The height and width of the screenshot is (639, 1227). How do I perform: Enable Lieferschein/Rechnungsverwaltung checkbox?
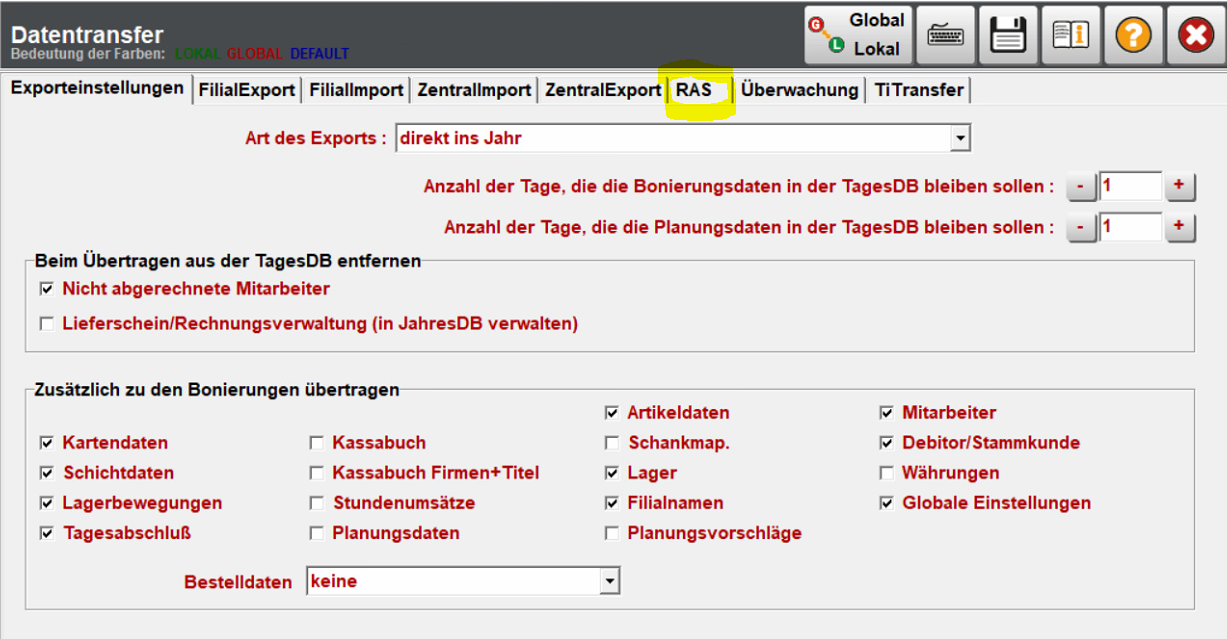tap(46, 324)
